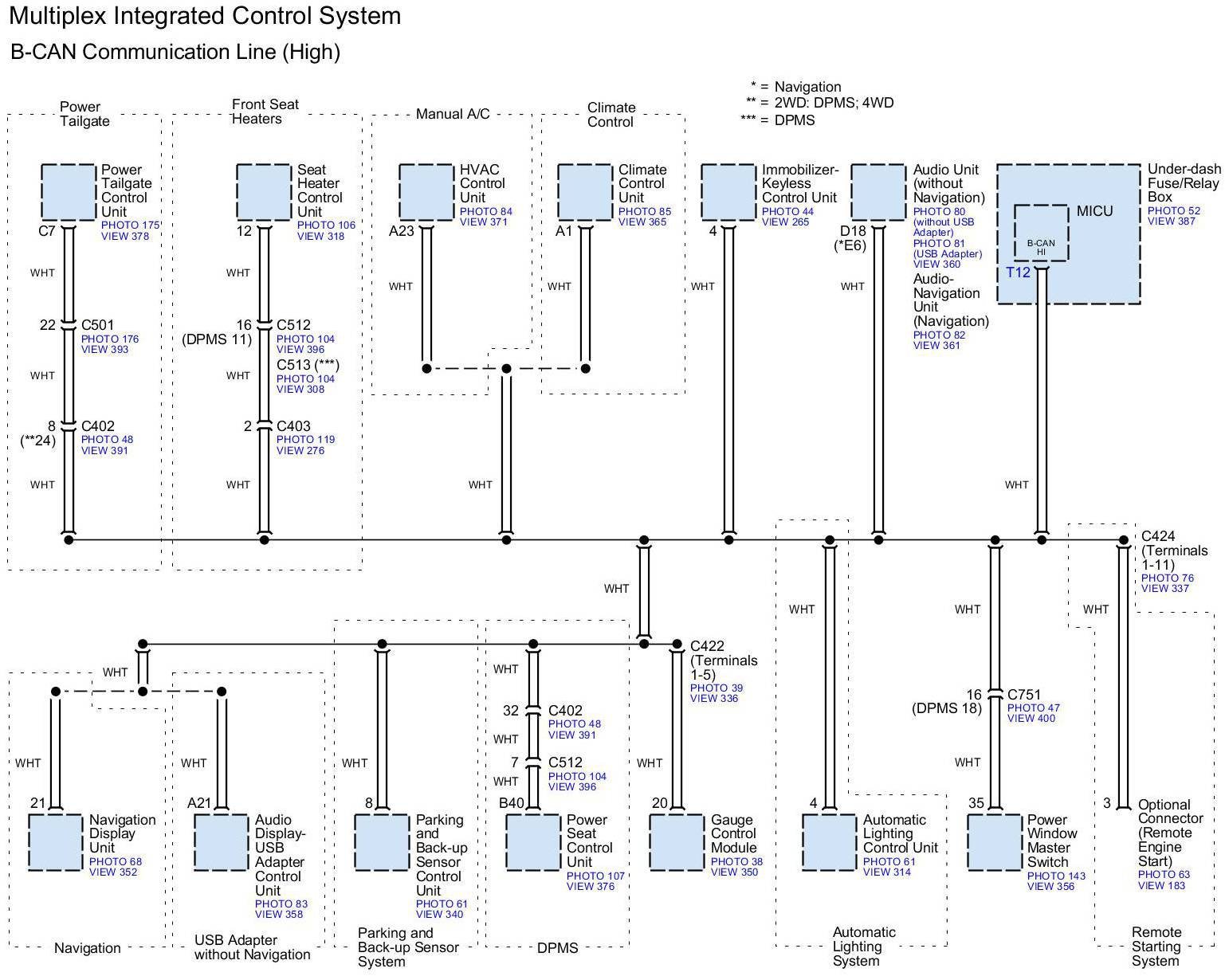Open VIEW 400 link for connector C751
This screenshot has height=980, width=1229.
pyautogui.click(x=1031, y=719)
